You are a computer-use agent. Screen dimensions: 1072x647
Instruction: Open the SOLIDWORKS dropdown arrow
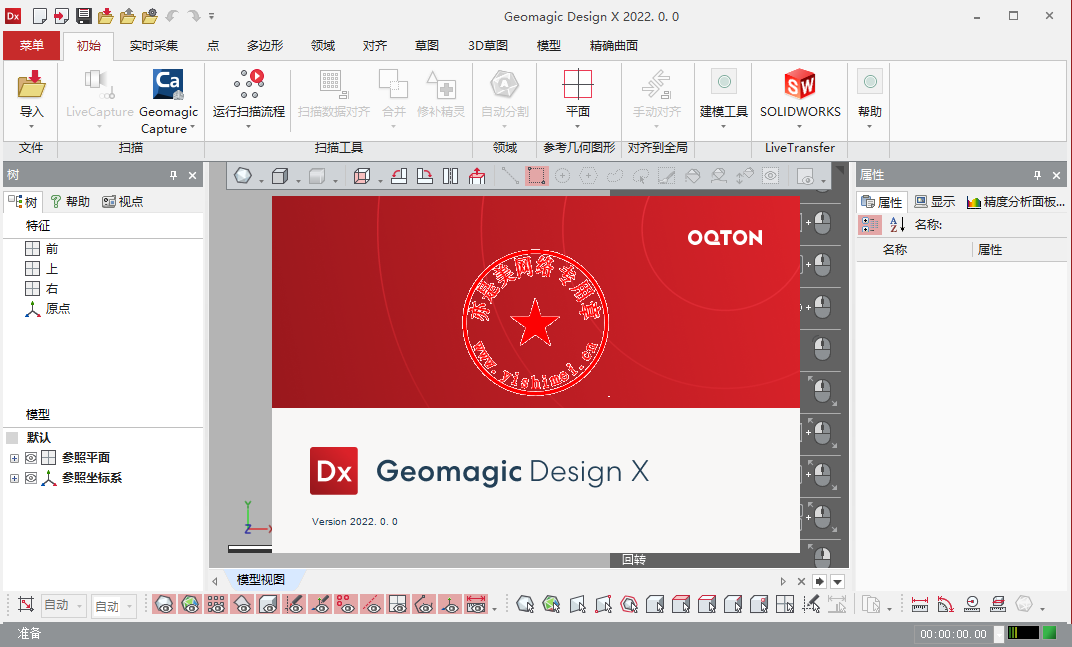pos(800,127)
